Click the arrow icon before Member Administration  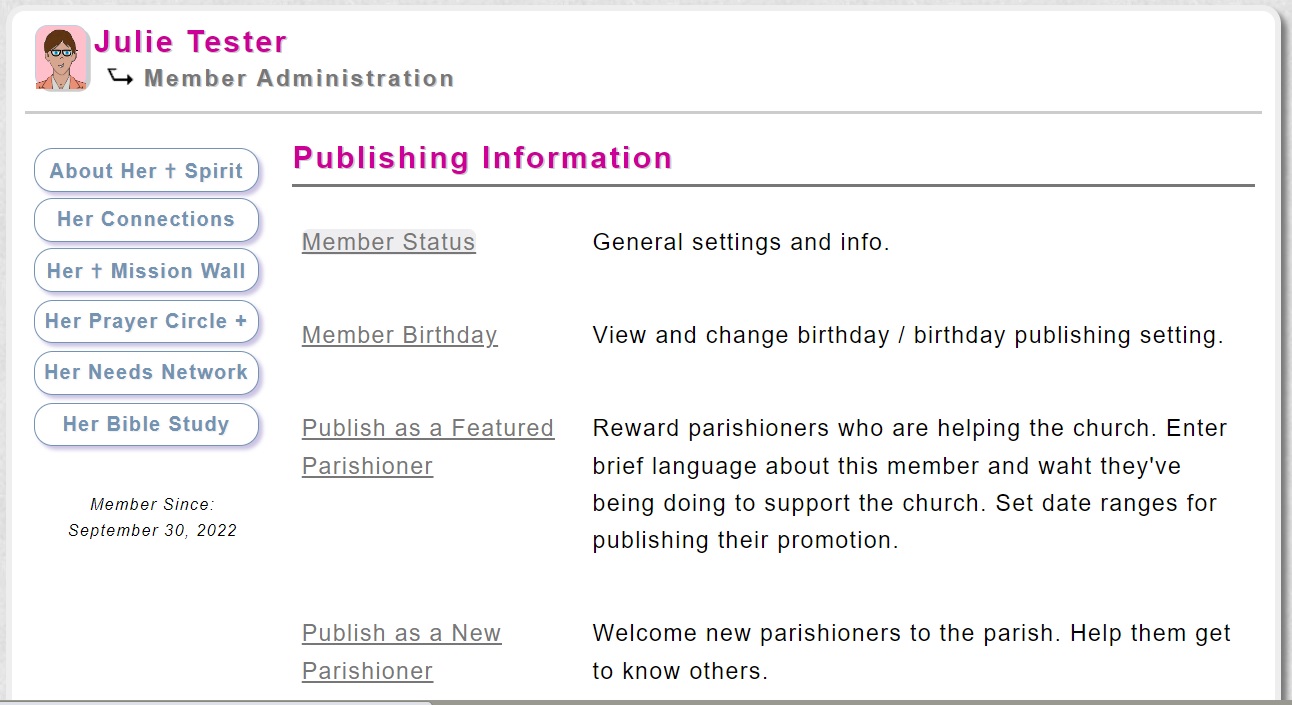(x=121, y=77)
